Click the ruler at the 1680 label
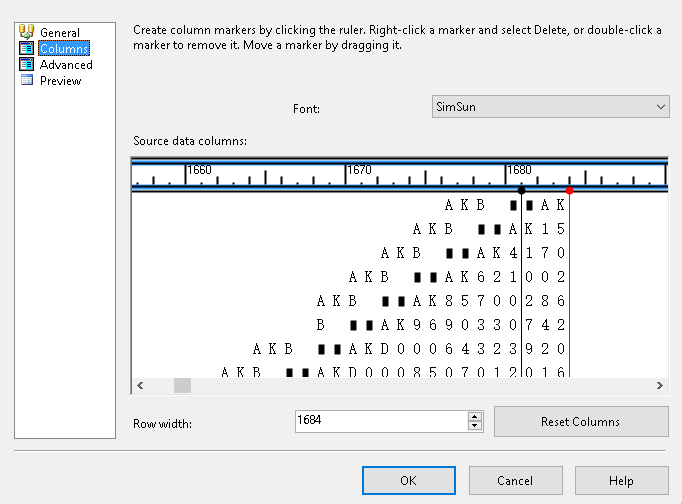Screen dimensions: 682x504 (x=519, y=170)
